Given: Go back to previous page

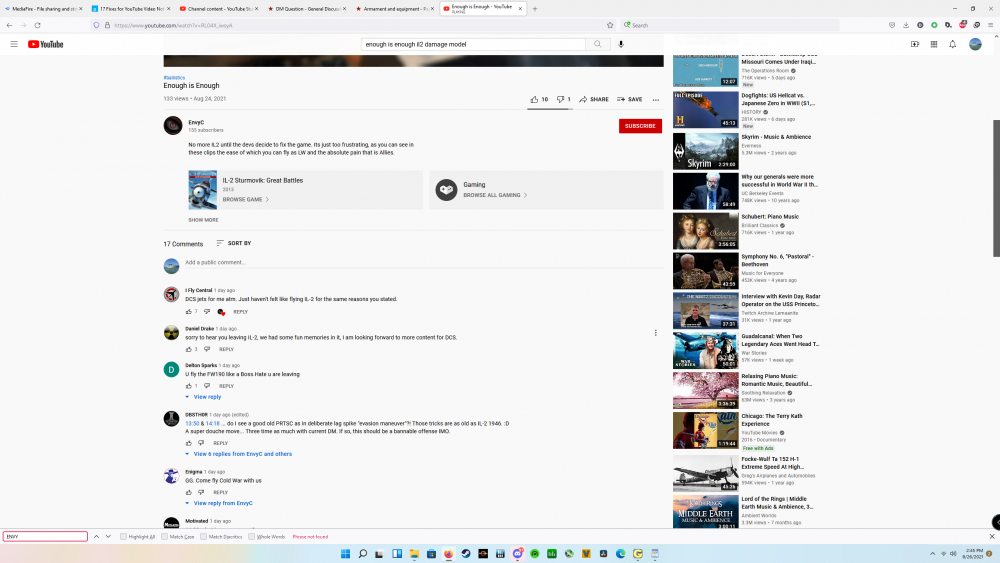Looking at the screenshot, I should (x=9, y=26).
